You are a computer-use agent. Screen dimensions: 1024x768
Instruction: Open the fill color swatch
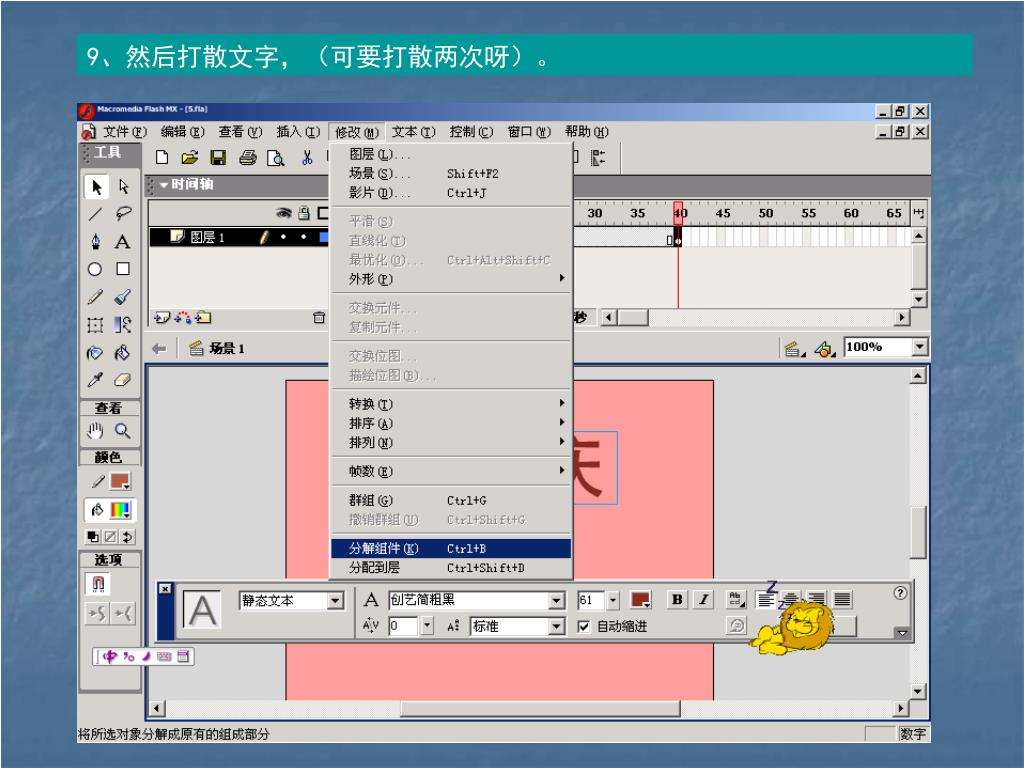click(121, 510)
